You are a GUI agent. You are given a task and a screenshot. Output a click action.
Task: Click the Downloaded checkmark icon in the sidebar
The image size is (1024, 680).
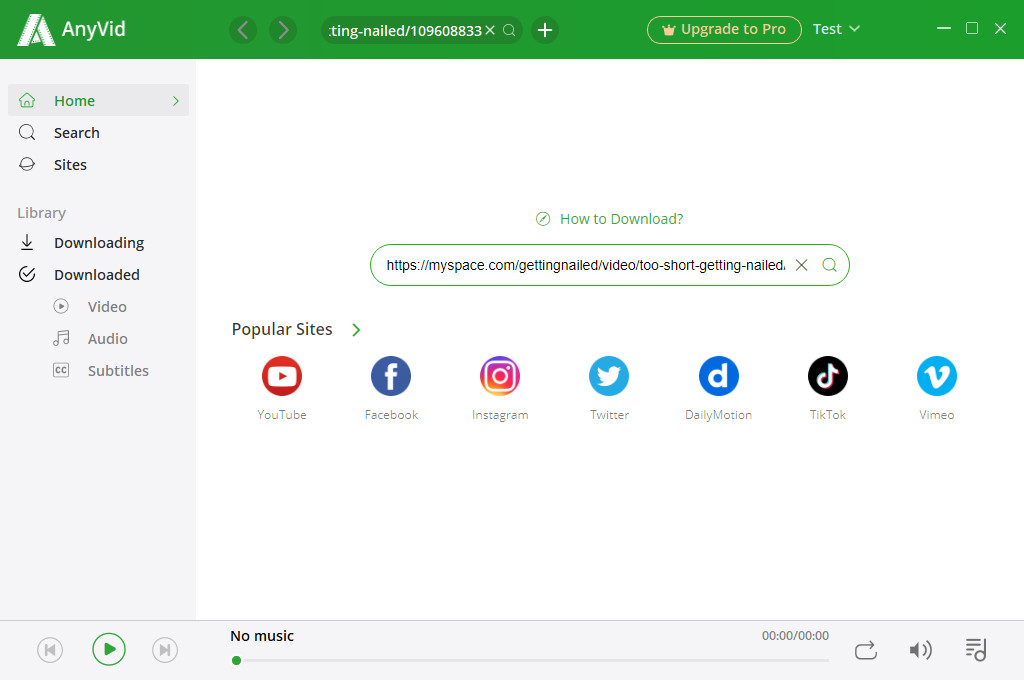[27, 274]
